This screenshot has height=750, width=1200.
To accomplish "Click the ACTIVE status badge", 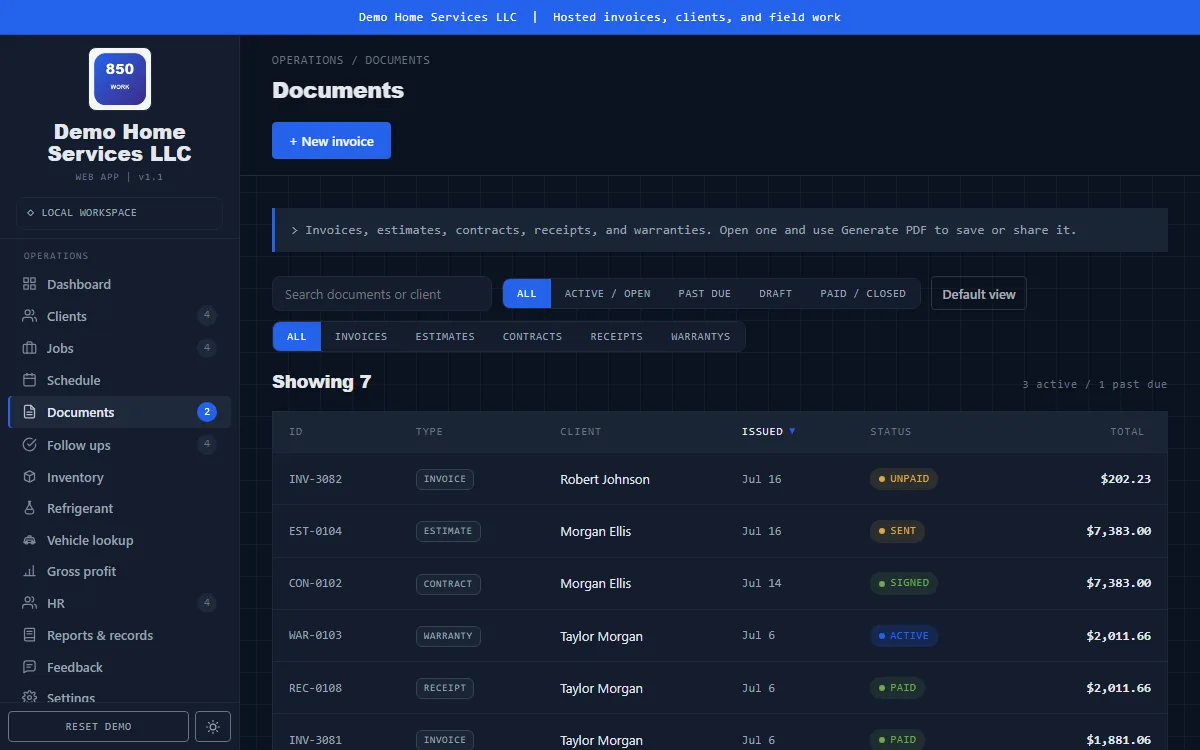I will point(904,636).
